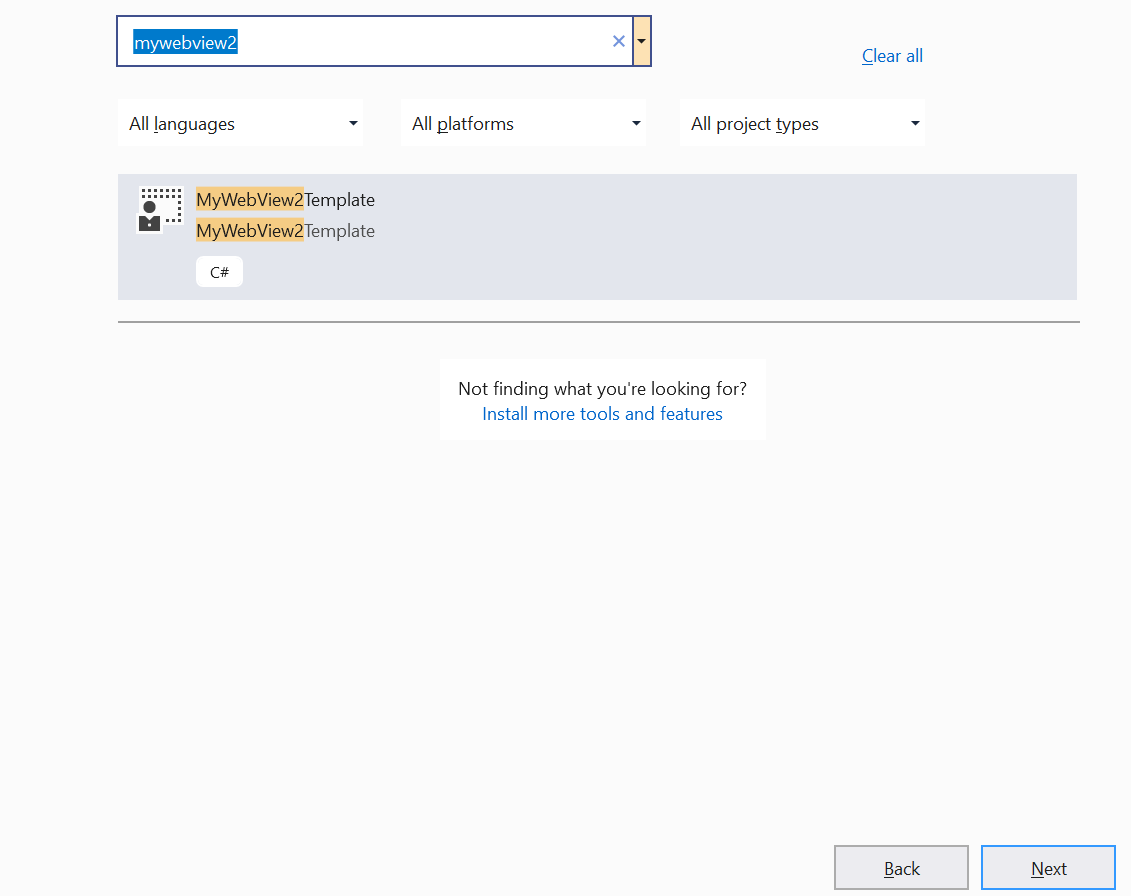Open the All platforms dropdown
The image size is (1131, 896).
pyautogui.click(x=523, y=123)
